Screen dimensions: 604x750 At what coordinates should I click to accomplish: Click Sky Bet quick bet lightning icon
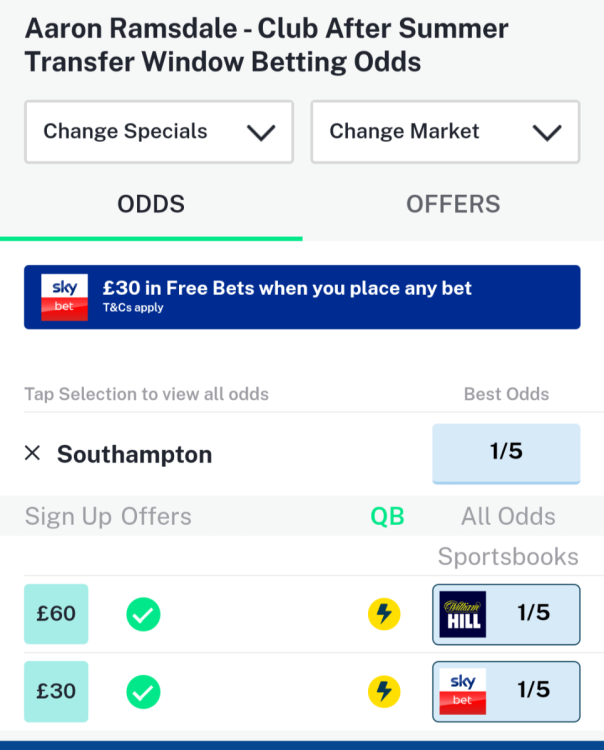click(384, 691)
